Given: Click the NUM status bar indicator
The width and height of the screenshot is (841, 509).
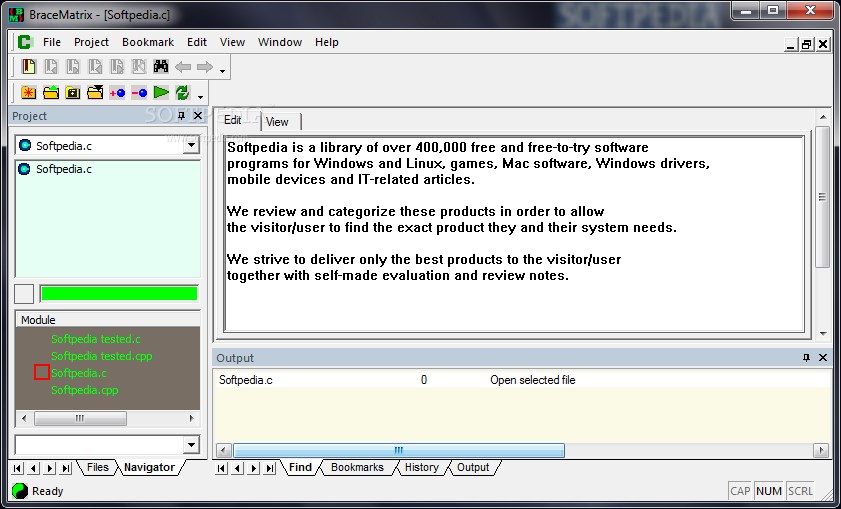Looking at the screenshot, I should coord(769,491).
